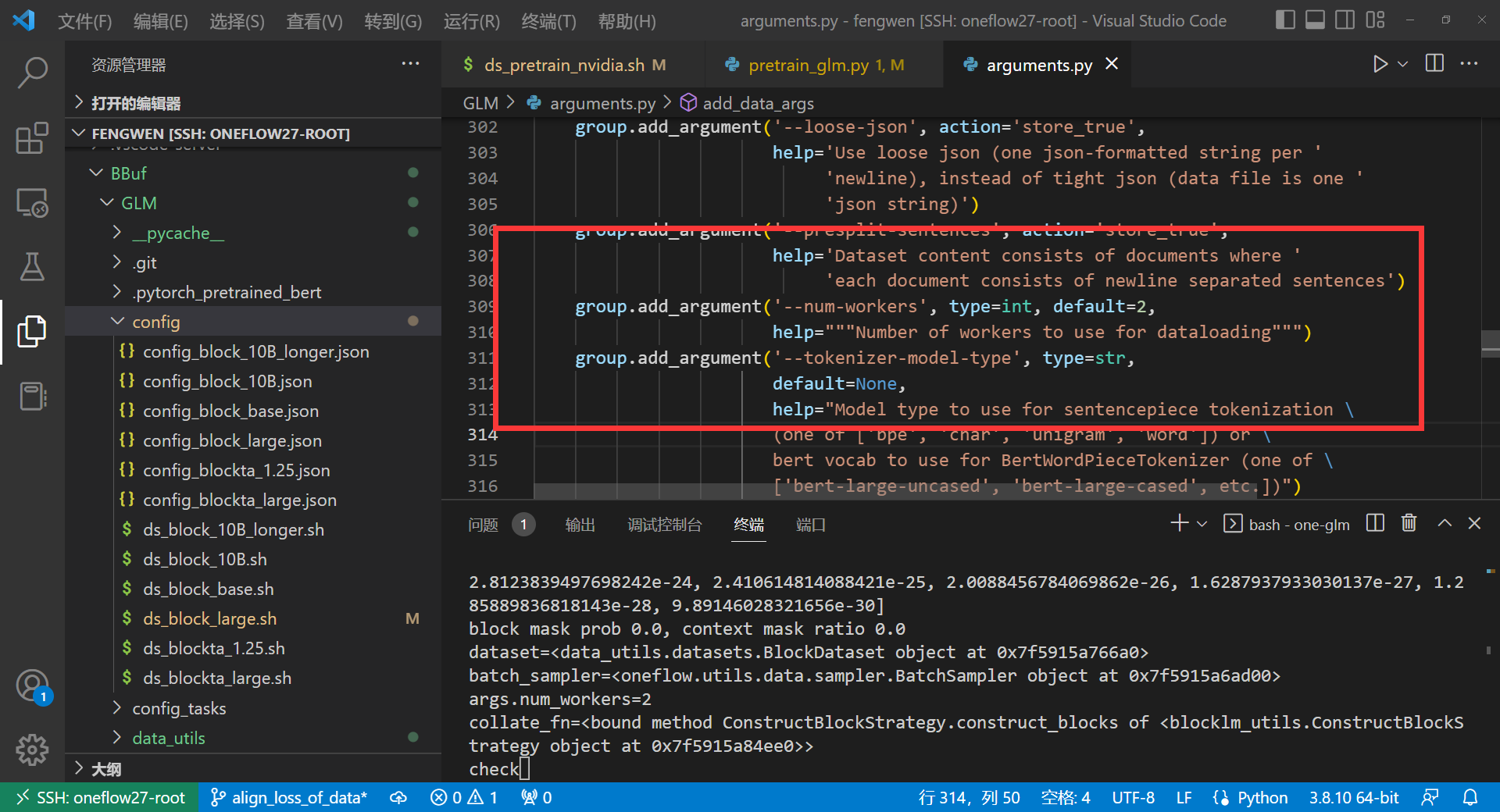The image size is (1500, 812).
Task: Open the Testing view with beaker icon
Action: 32,267
